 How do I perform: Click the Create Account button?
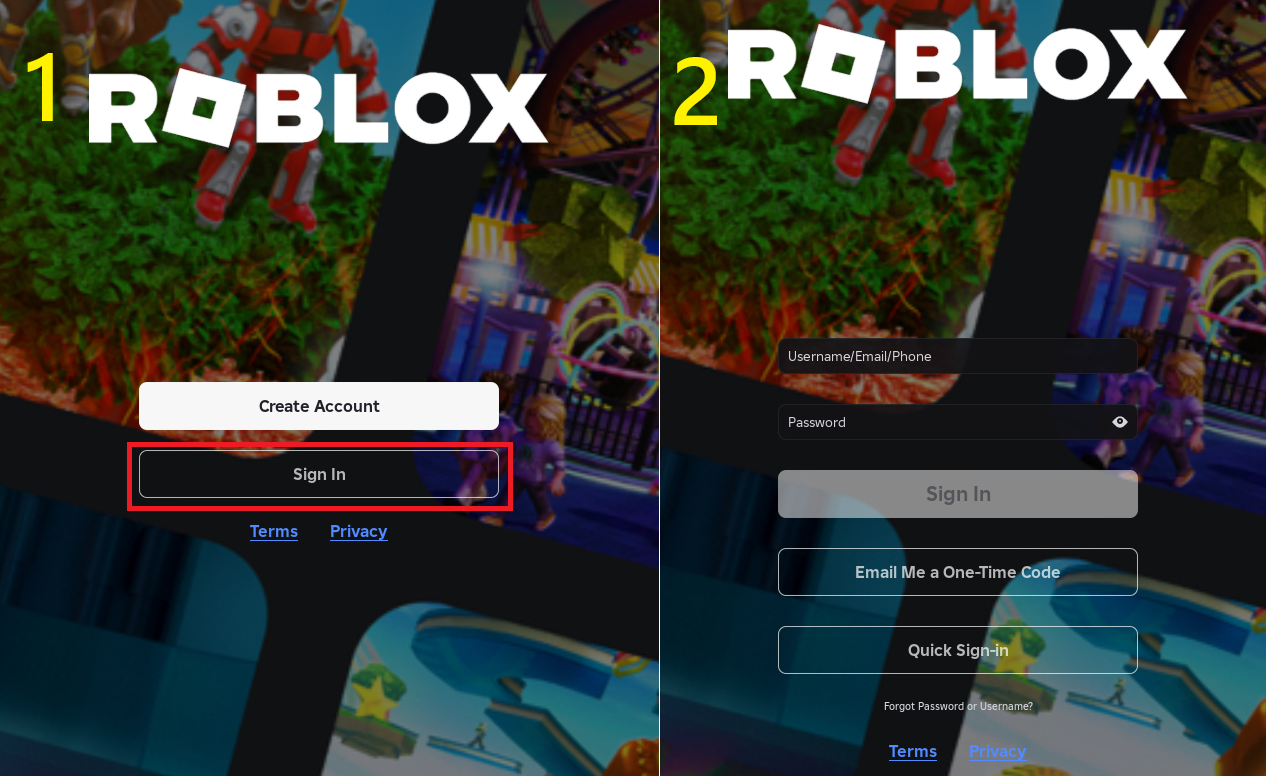[319, 406]
